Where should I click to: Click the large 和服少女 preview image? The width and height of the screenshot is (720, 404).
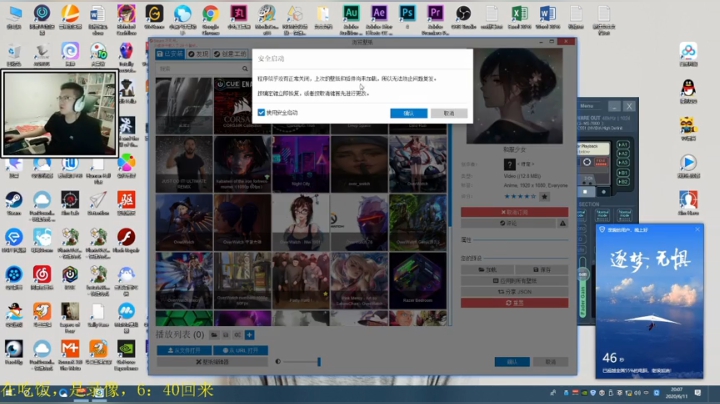coord(514,96)
